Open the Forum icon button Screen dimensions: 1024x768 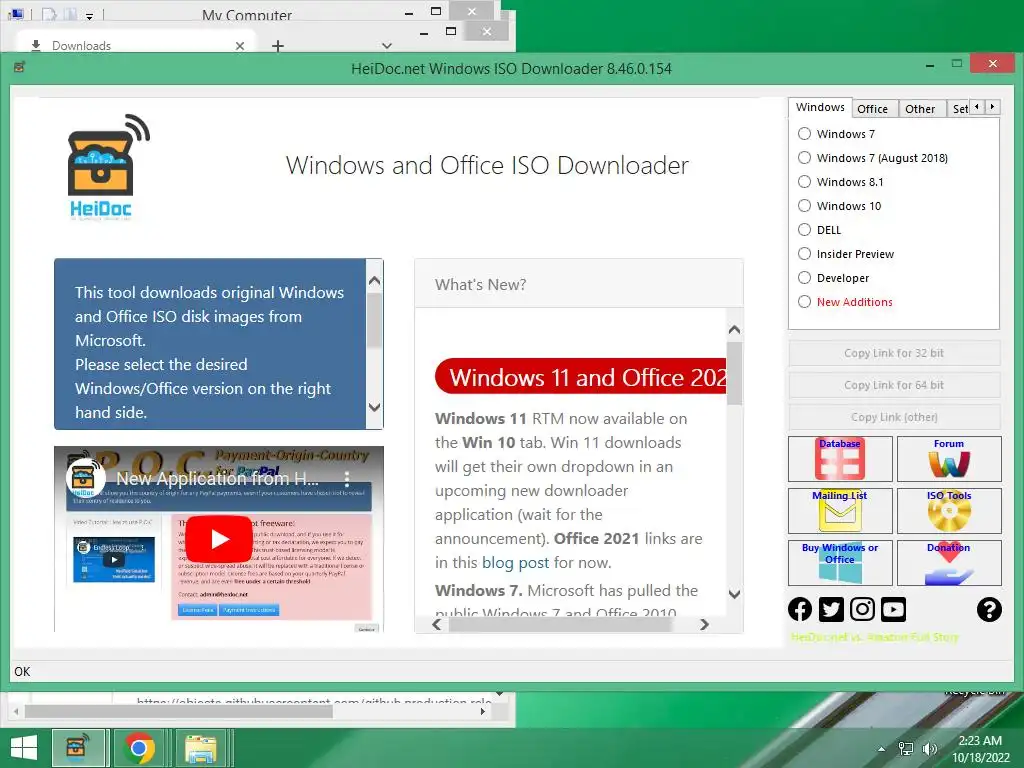(949, 459)
